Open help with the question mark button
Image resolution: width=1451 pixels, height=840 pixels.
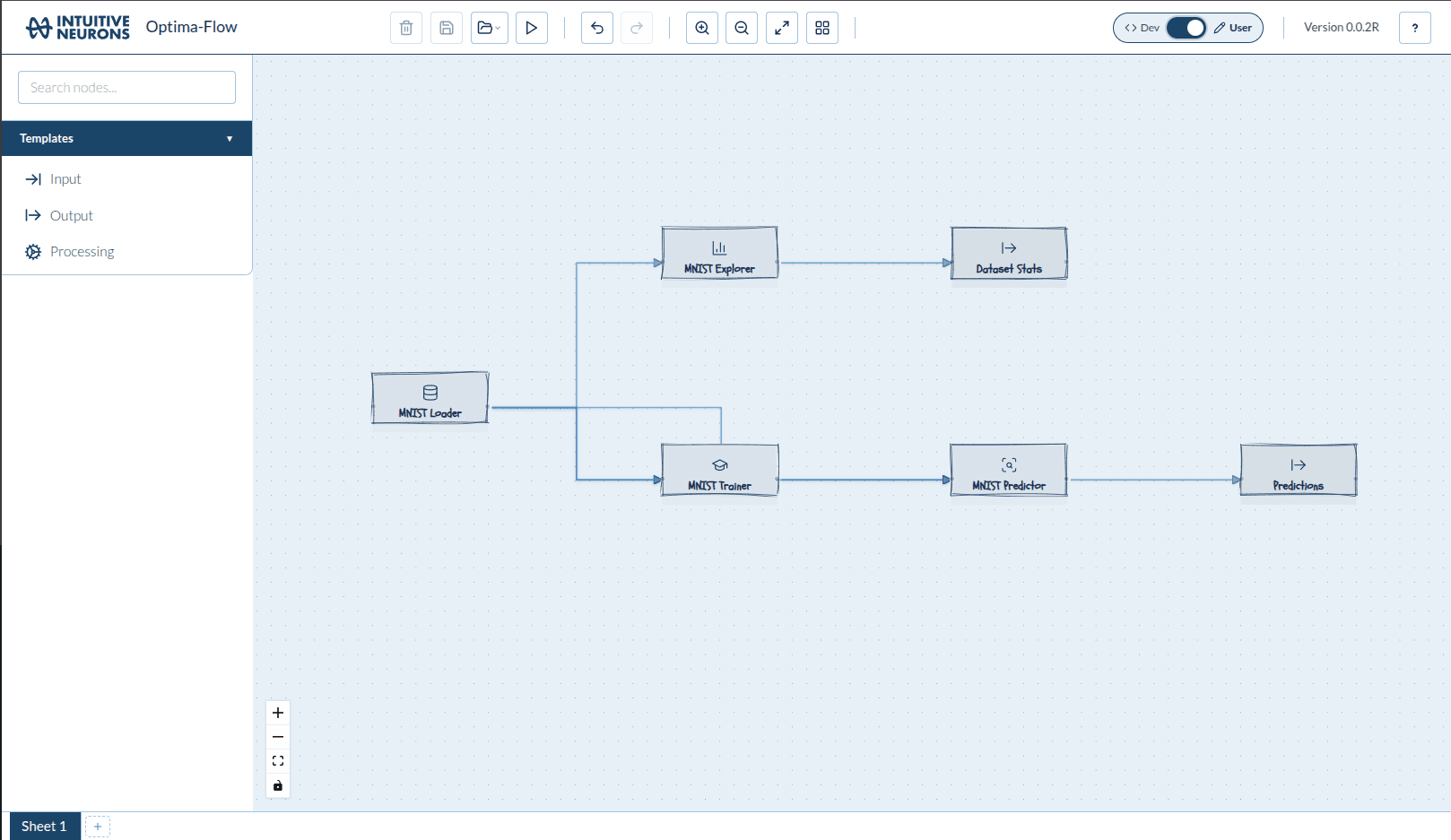[1415, 28]
